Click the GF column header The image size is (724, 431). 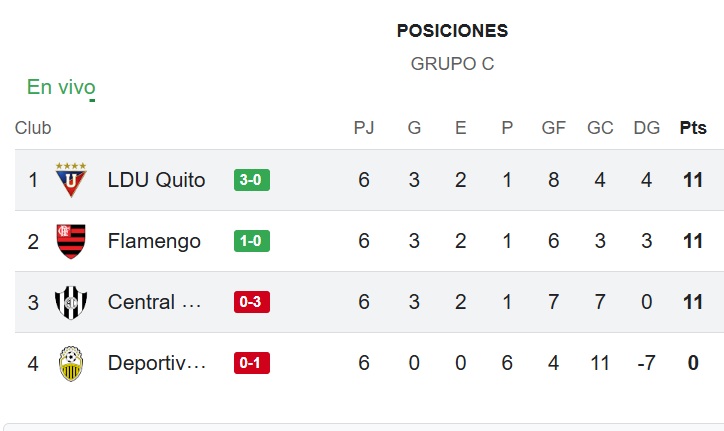554,128
